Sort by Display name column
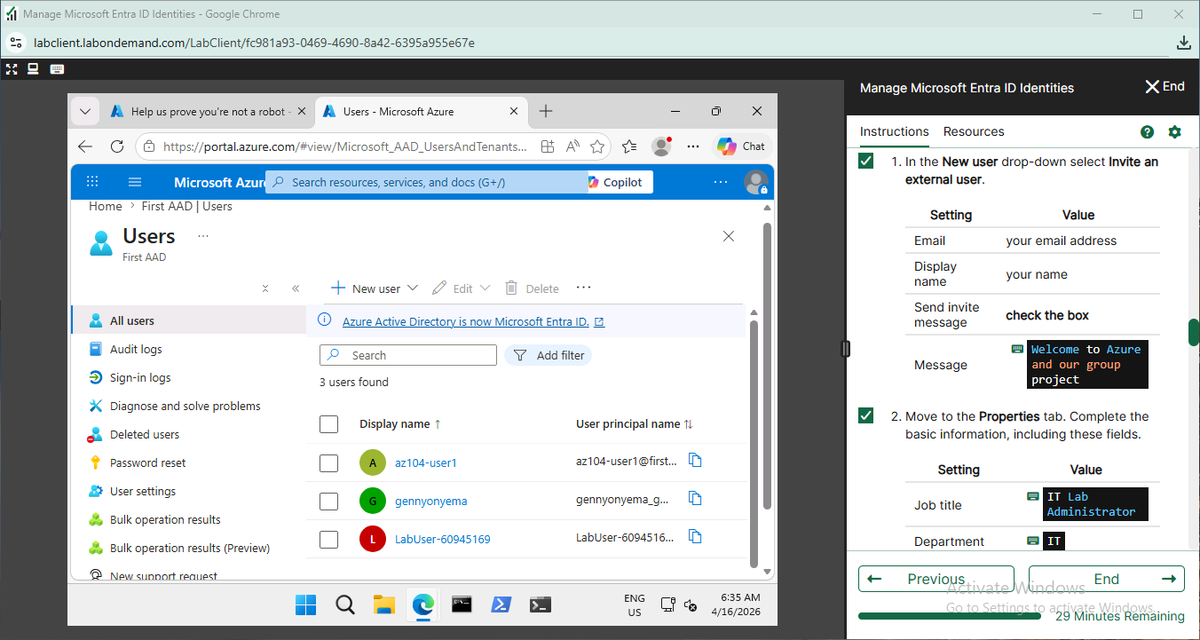This screenshot has height=640, width=1200. (400, 424)
